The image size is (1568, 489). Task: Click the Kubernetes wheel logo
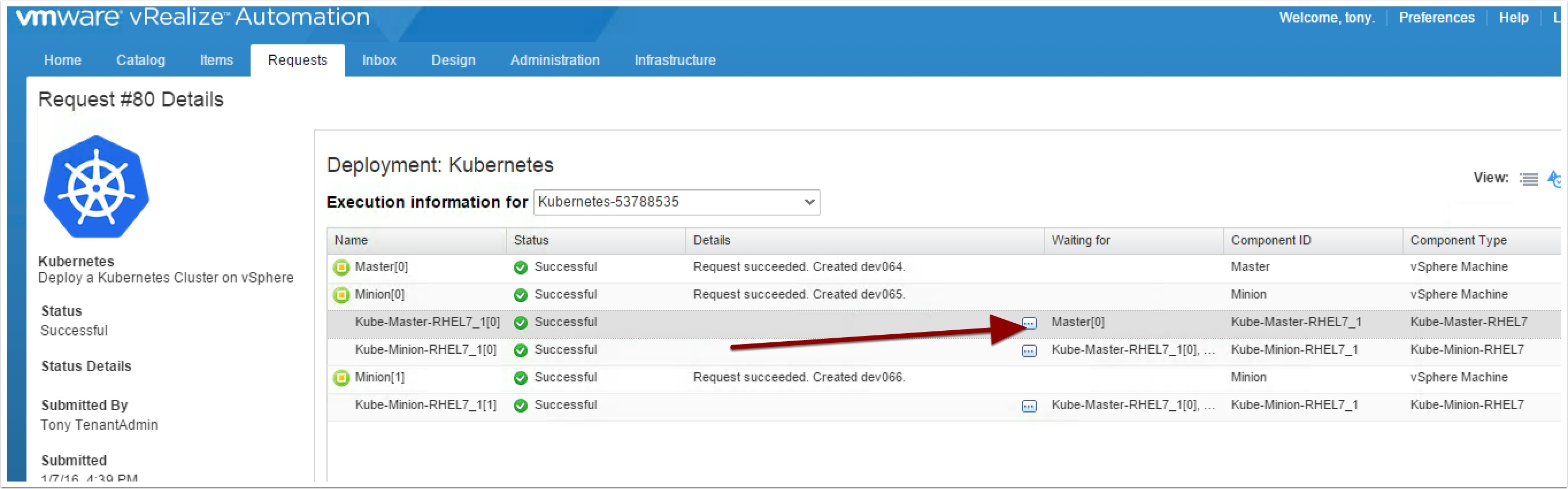96,187
